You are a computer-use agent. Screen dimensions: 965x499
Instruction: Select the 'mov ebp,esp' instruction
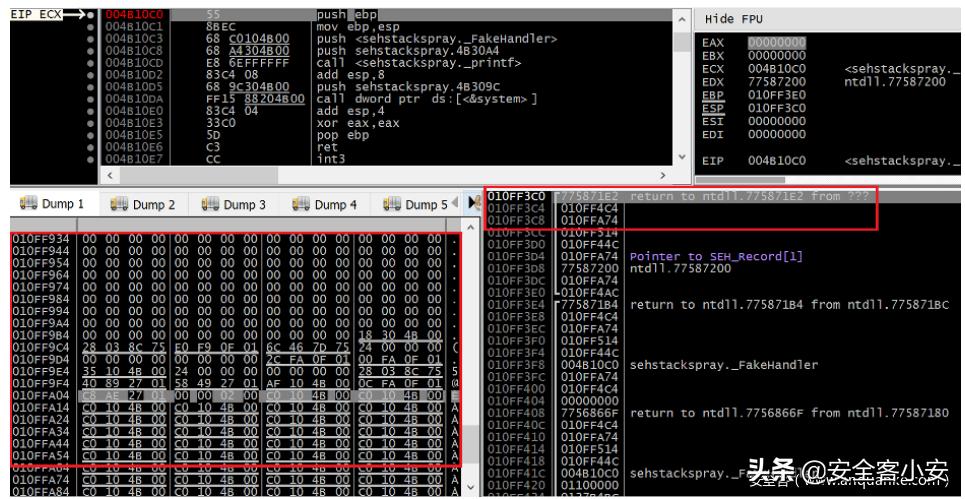pyautogui.click(x=358, y=26)
